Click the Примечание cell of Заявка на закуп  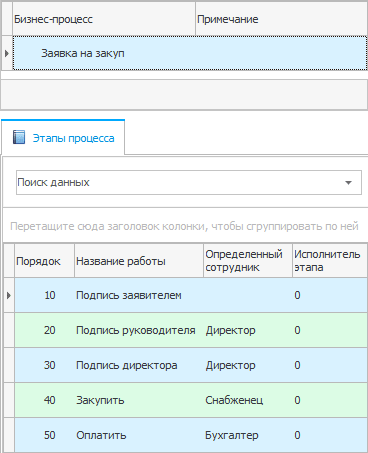pyautogui.click(x=282, y=53)
